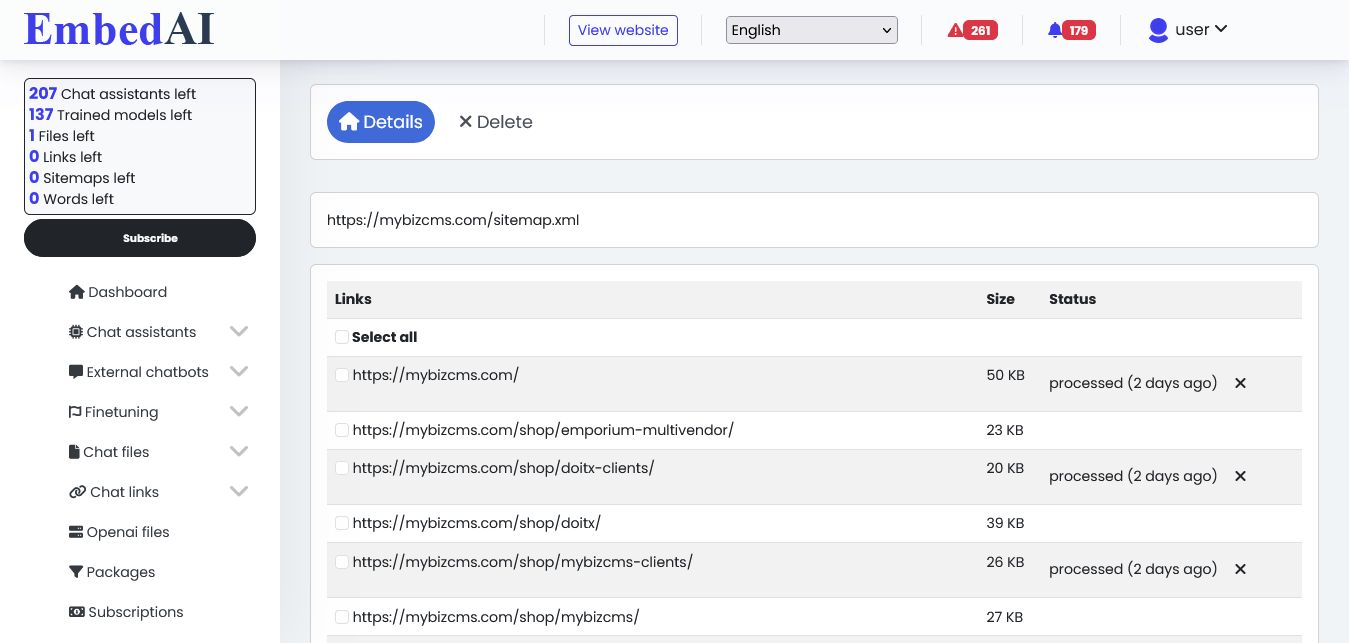Screen dimensions: 1349x643
Task: Check the Select all checkbox
Action: [342, 337]
